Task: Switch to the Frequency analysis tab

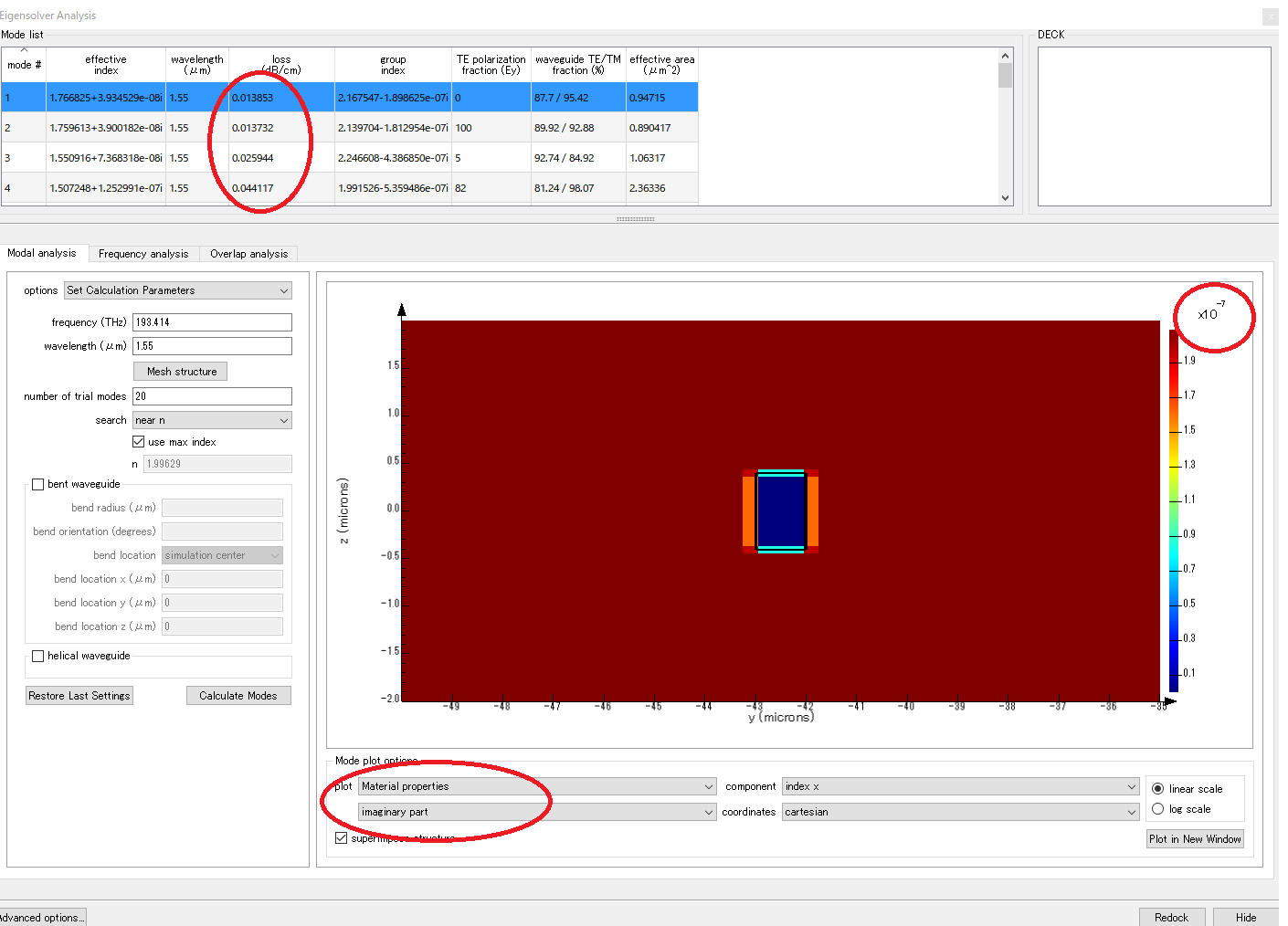Action: coord(143,254)
